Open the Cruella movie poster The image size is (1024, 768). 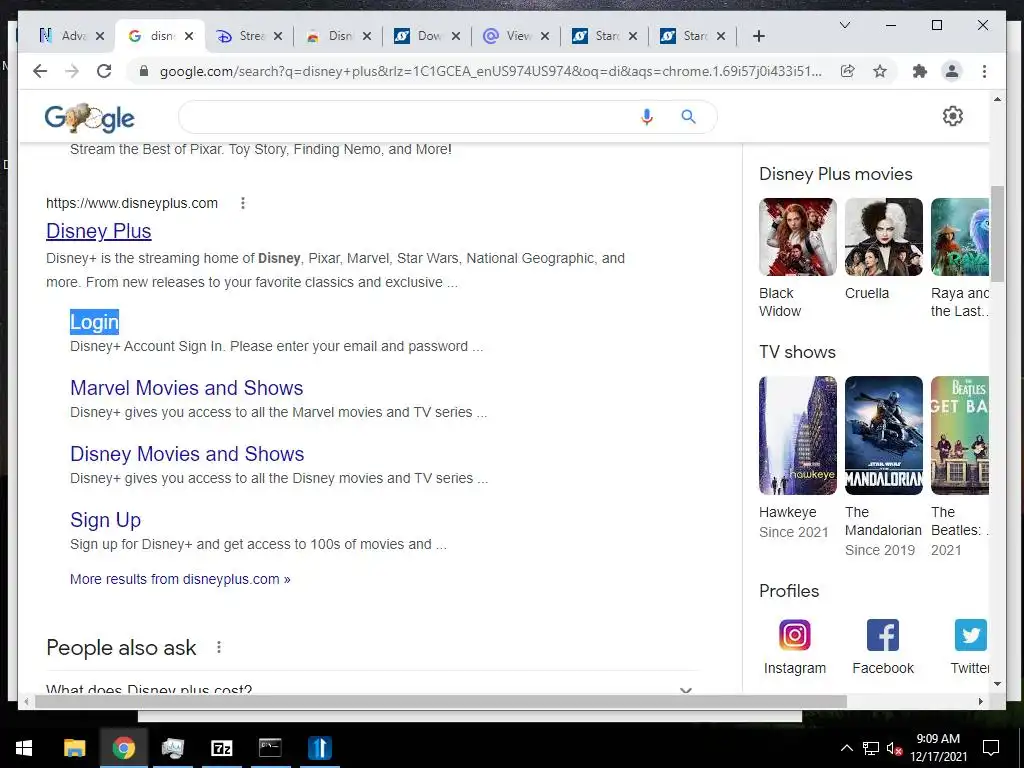click(x=884, y=237)
